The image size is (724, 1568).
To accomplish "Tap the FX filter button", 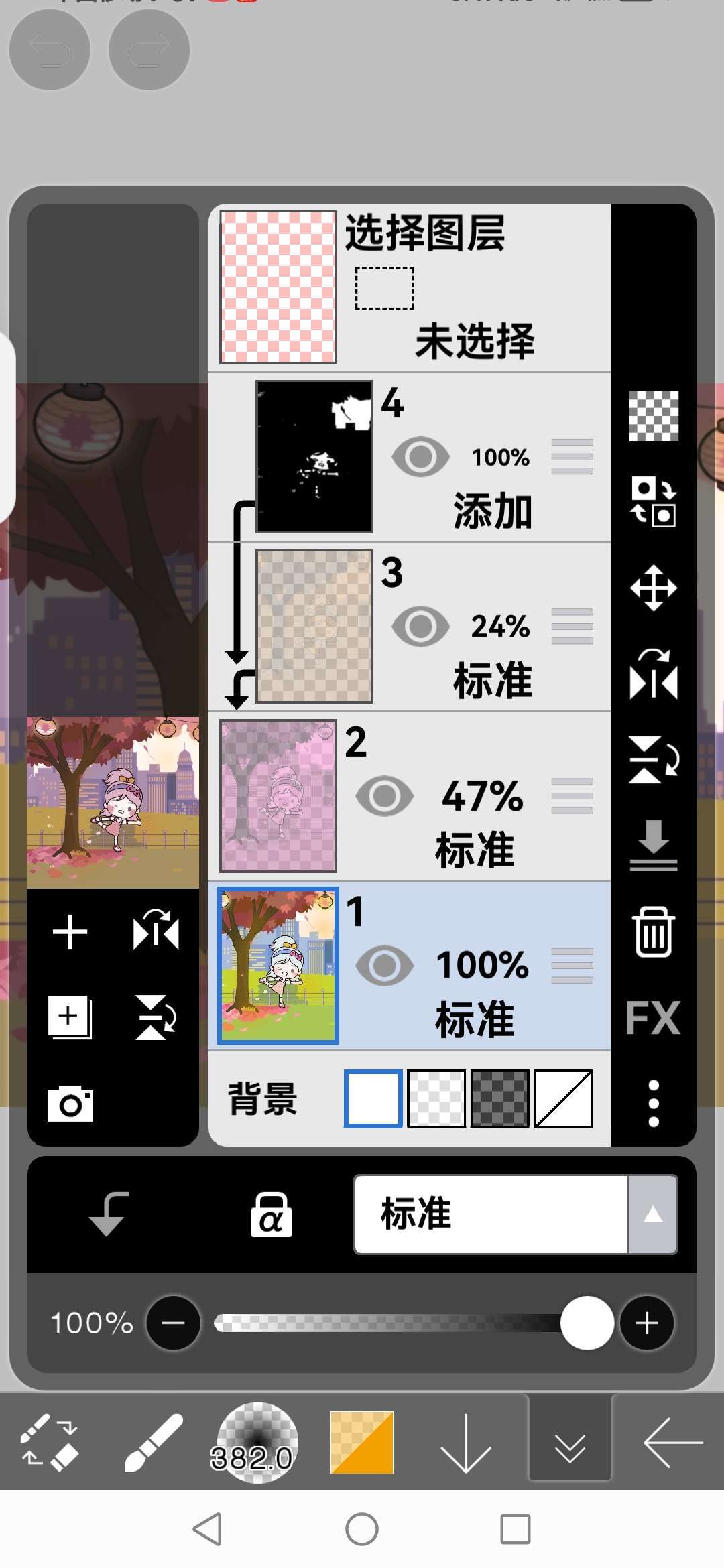I will tap(653, 1018).
